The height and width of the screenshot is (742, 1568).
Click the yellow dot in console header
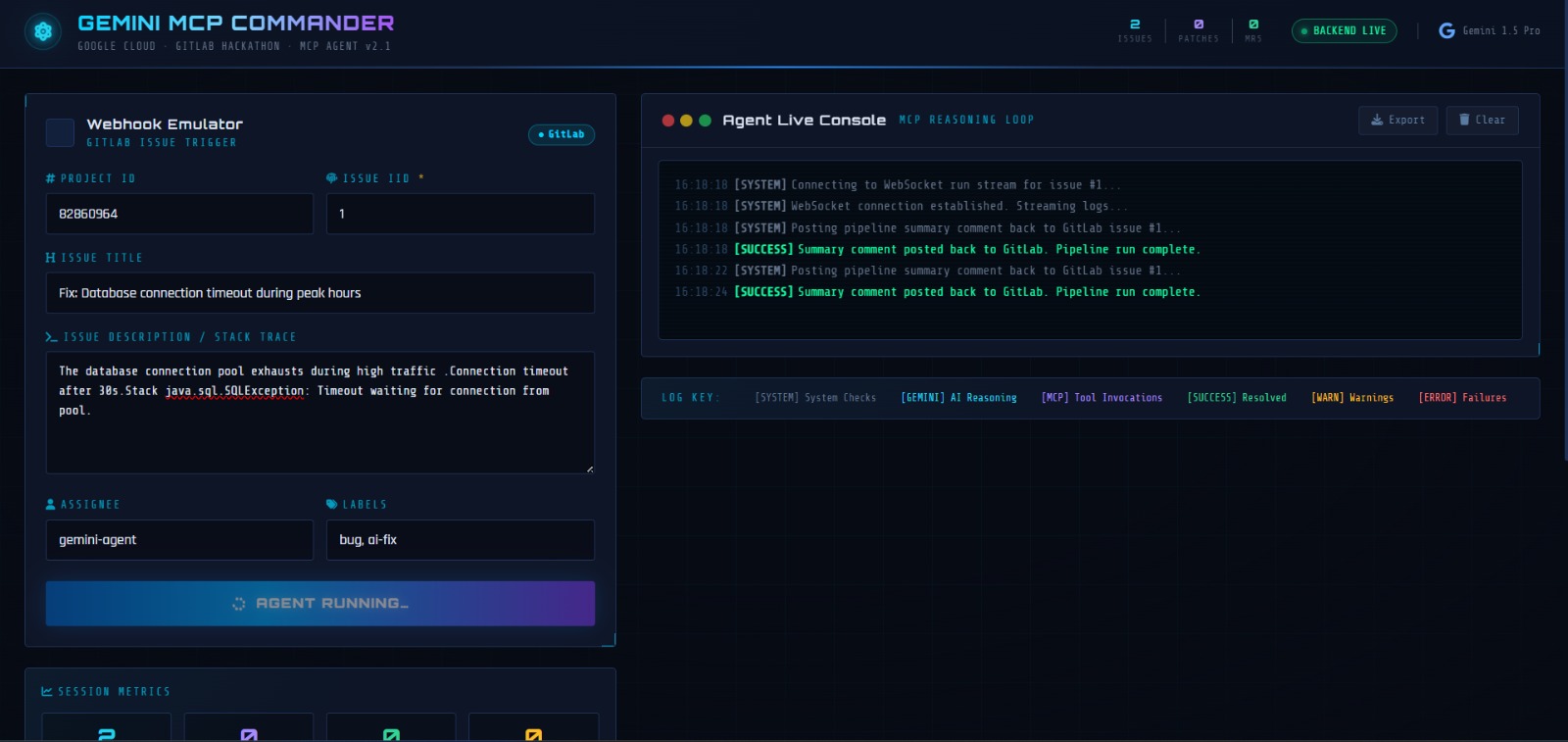686,121
